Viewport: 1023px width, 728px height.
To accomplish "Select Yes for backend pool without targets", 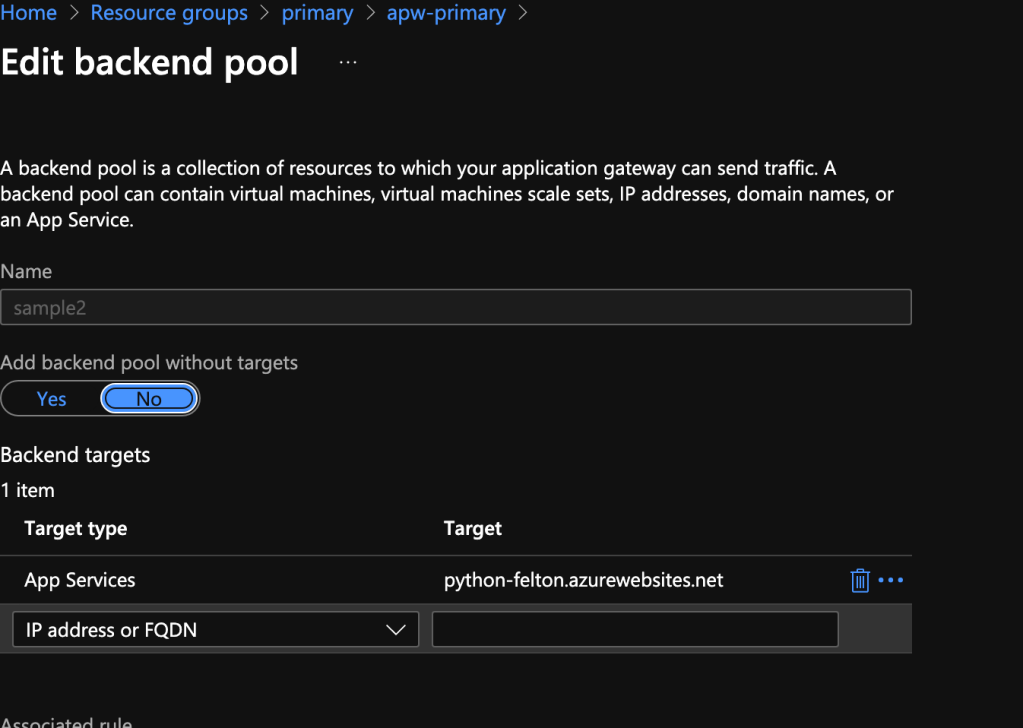I will 51,399.
